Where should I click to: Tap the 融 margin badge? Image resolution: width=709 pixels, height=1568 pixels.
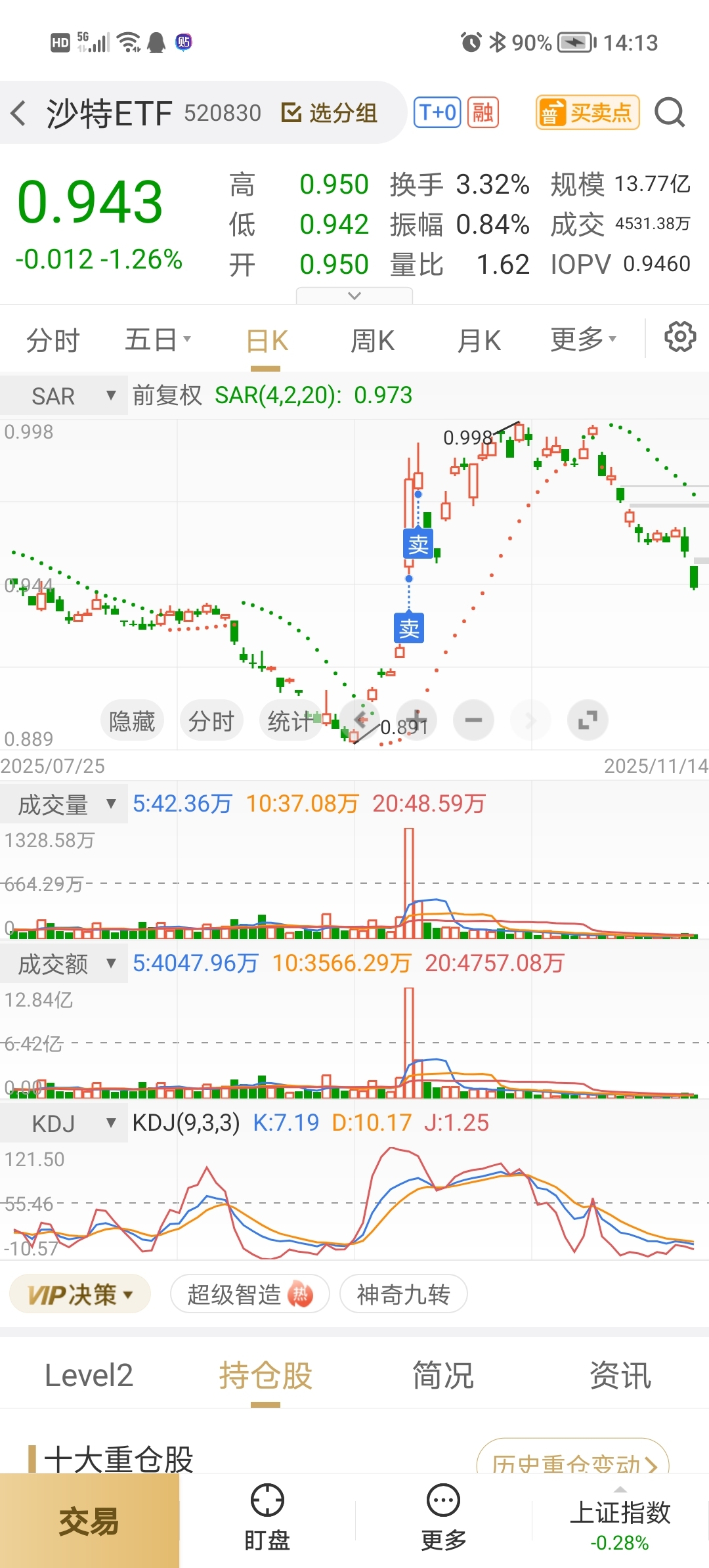click(483, 112)
